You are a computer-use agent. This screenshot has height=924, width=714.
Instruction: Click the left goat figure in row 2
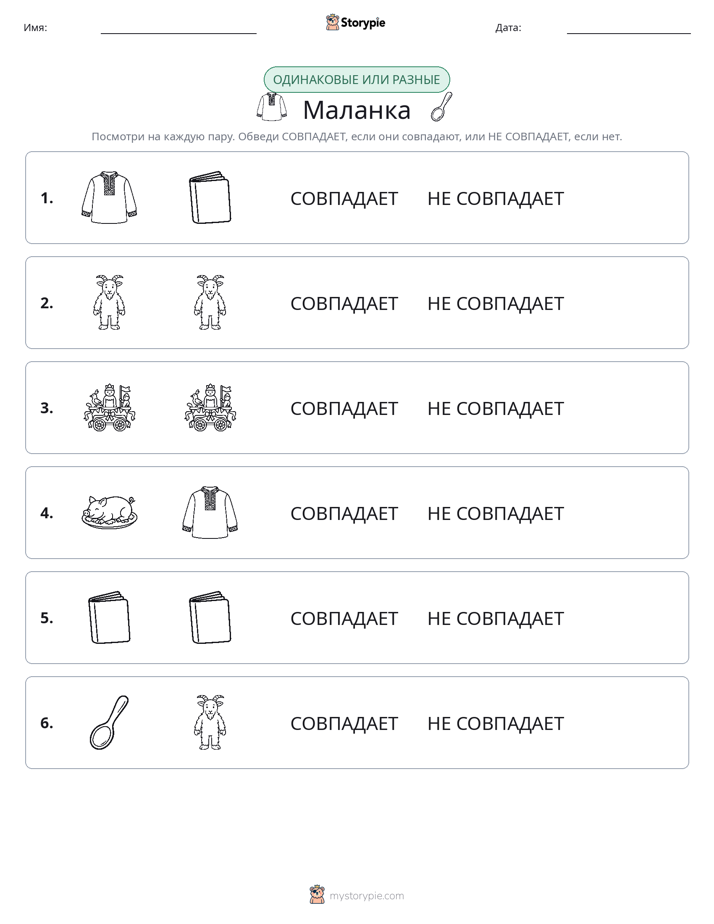(x=110, y=302)
